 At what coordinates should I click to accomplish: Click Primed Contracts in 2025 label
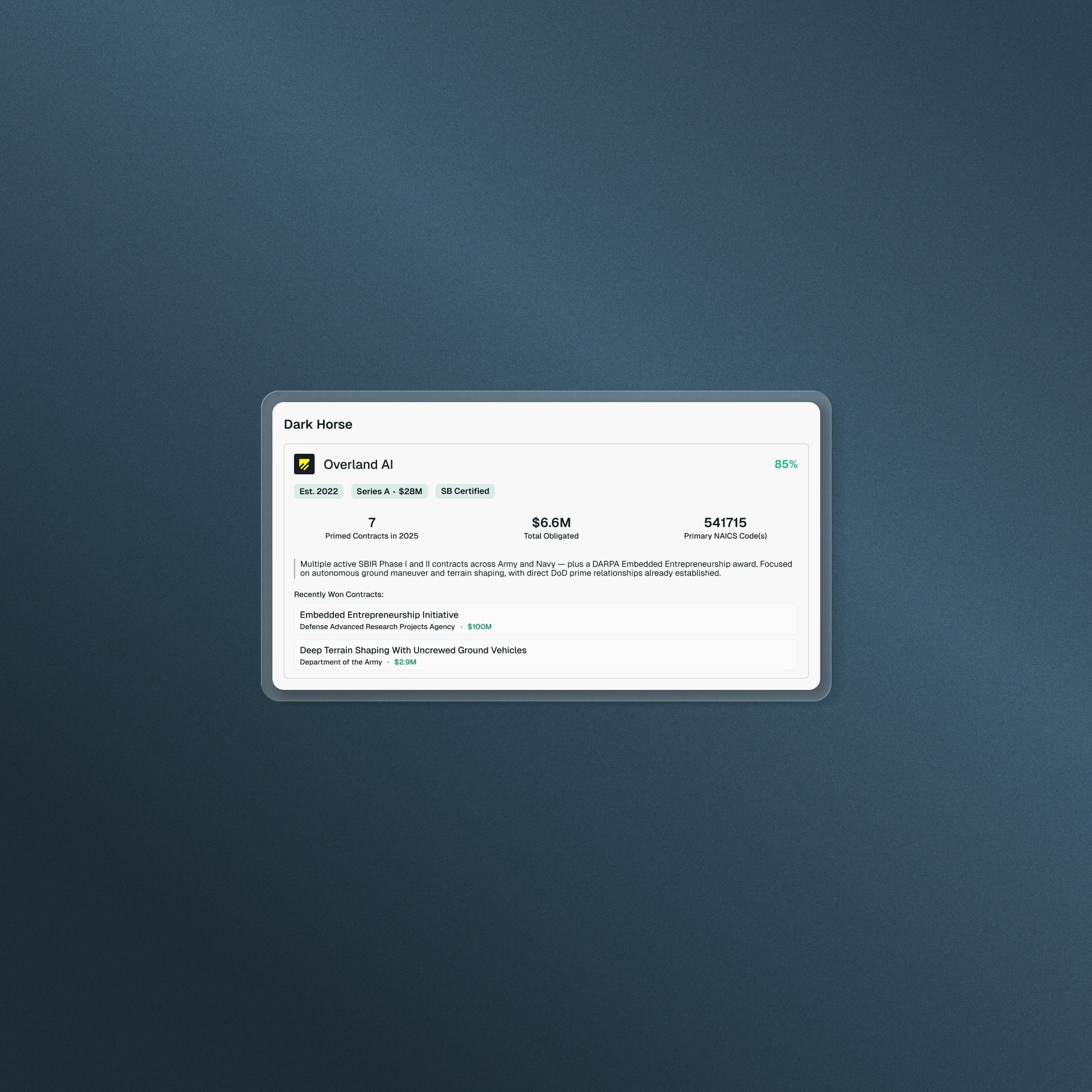coord(371,536)
